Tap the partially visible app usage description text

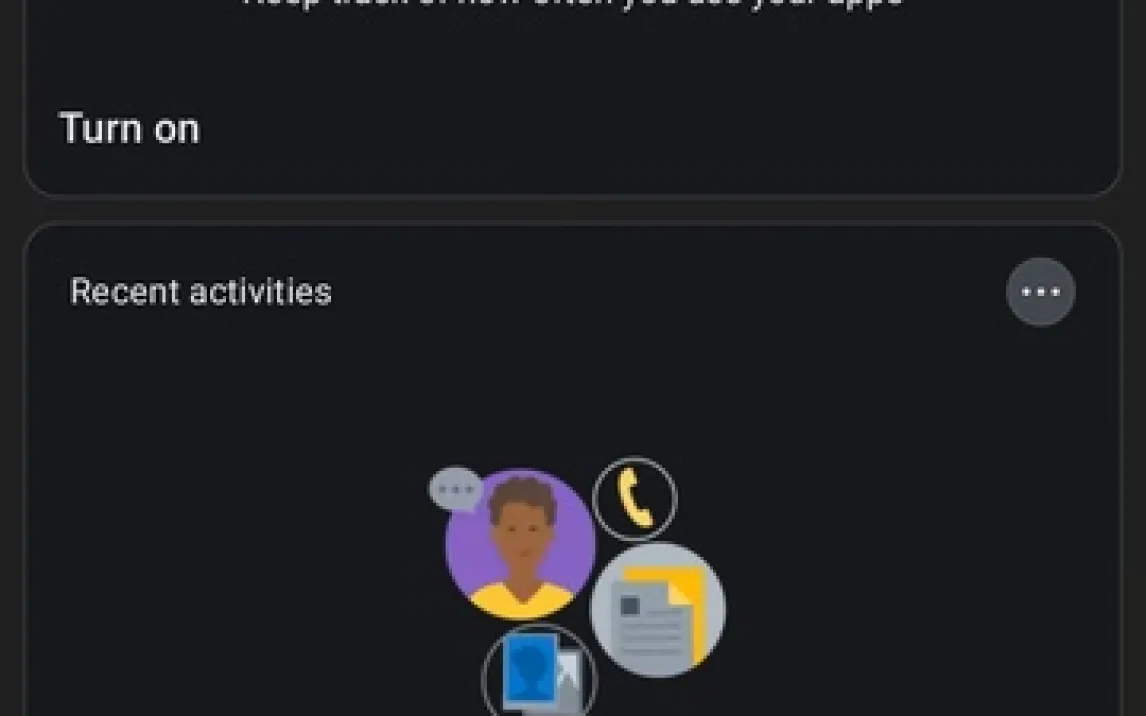(573, 3)
